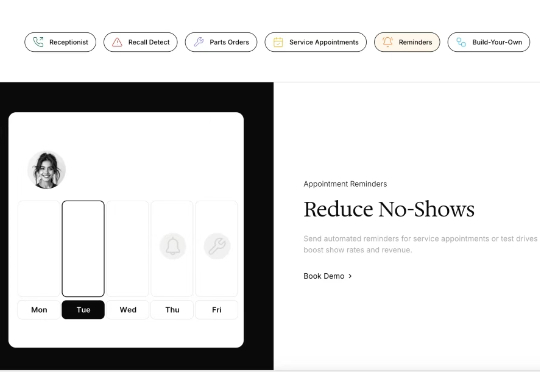Click the Reduce No-Shows heading

pos(389,209)
